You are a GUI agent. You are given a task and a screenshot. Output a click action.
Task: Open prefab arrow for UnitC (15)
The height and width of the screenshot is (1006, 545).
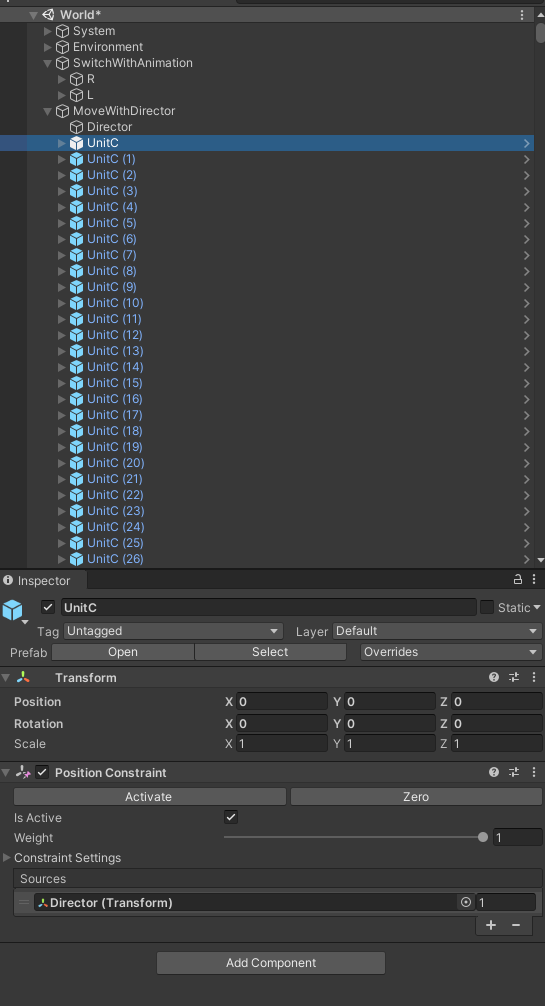[x=526, y=383]
